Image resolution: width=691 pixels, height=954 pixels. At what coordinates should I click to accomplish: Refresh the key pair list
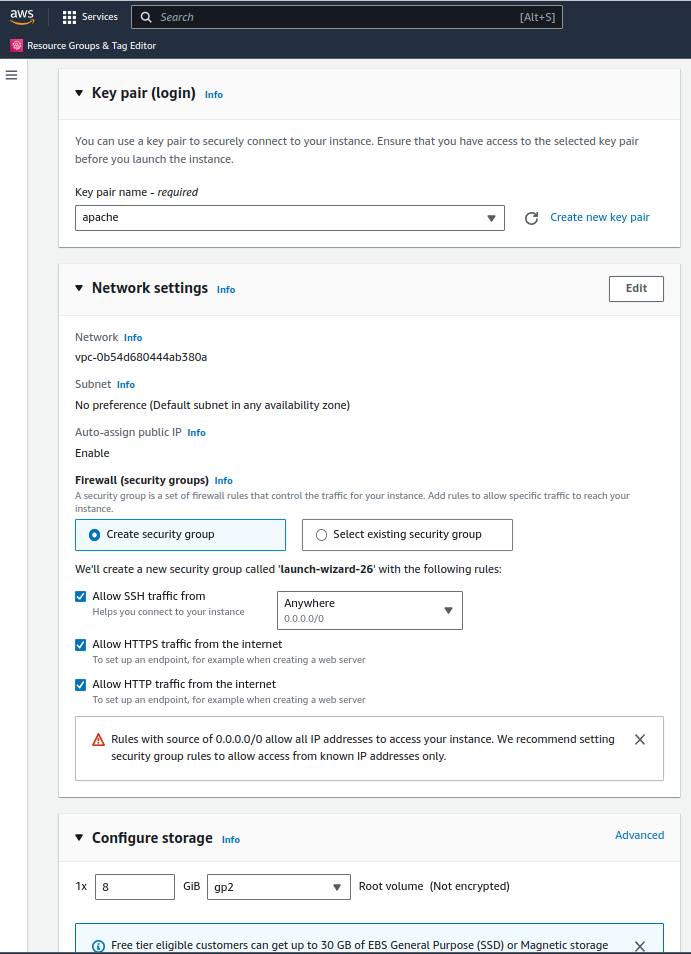point(531,218)
